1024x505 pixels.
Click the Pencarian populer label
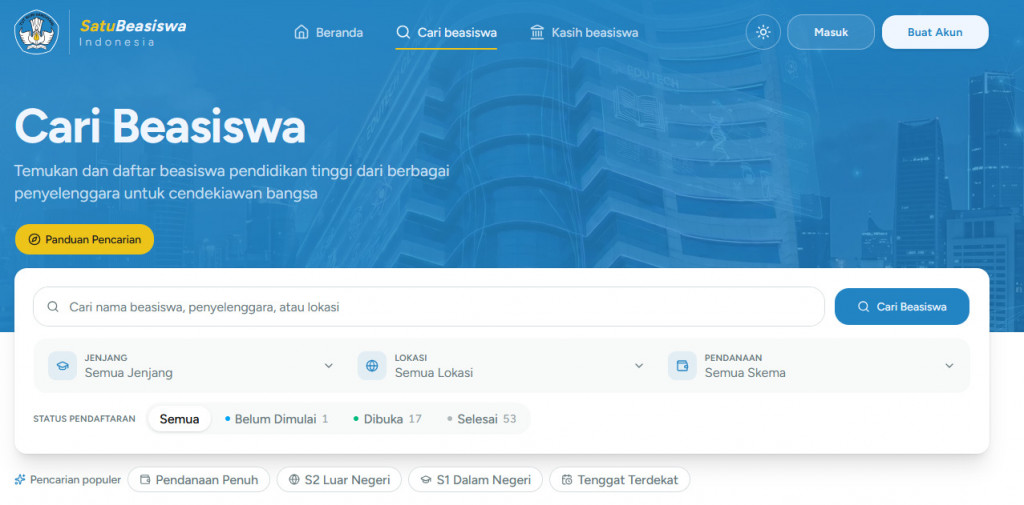[x=76, y=480]
